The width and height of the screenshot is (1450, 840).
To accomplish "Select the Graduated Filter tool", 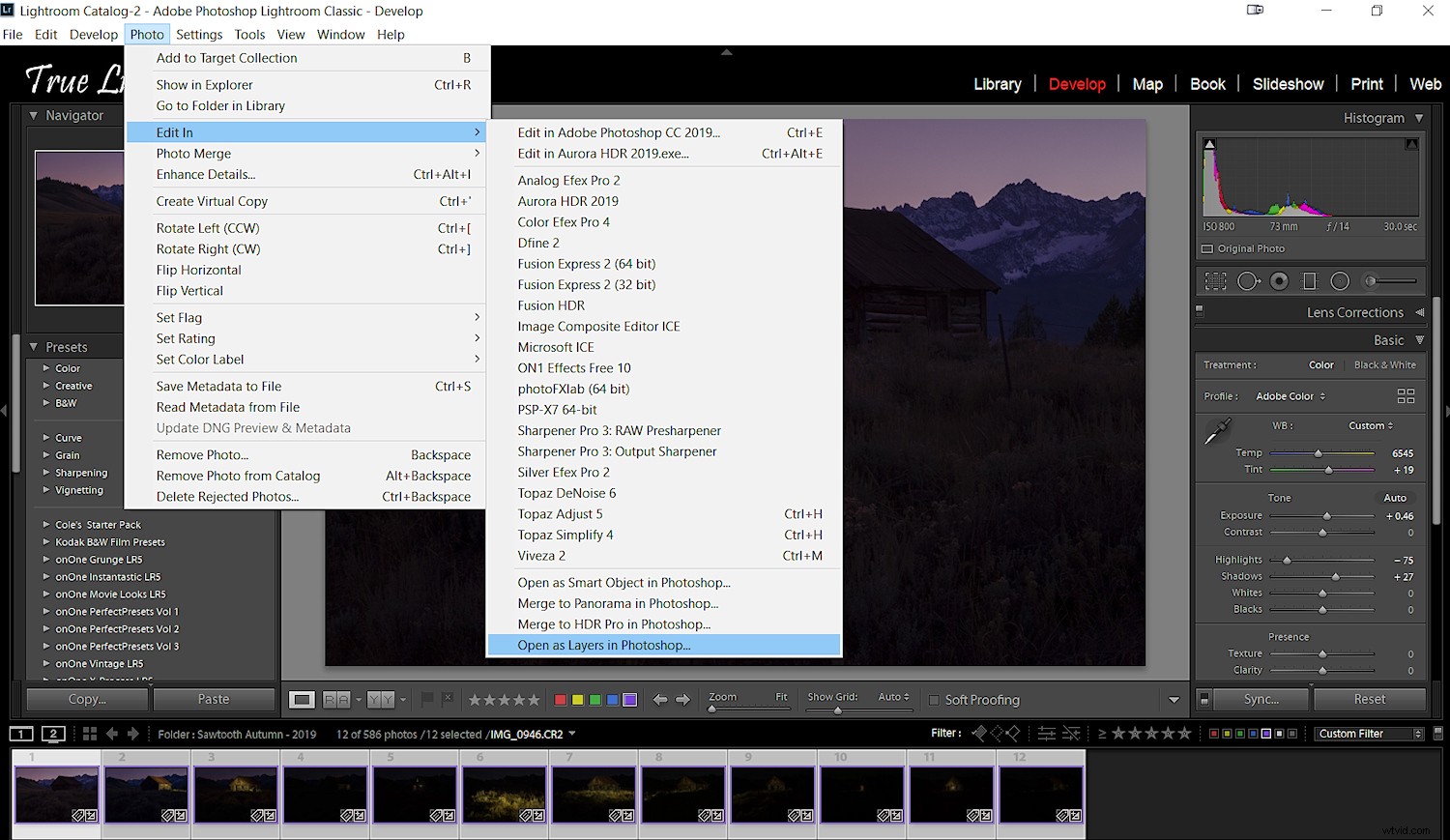I will (1310, 281).
